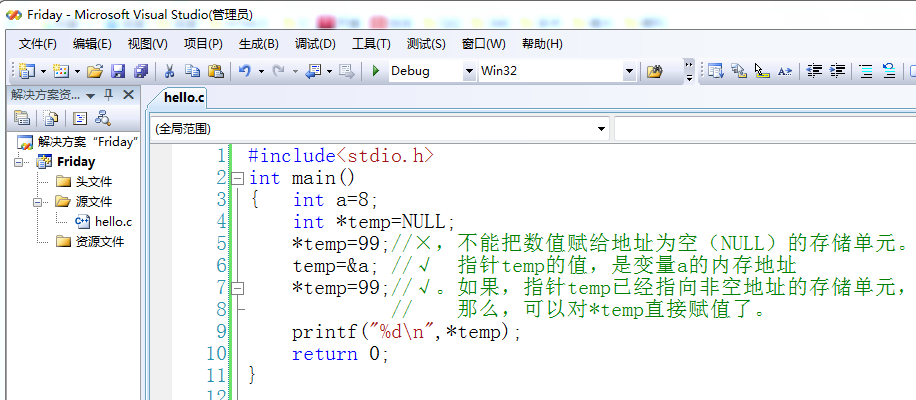The image size is (916, 400).
Task: Click the View Code icon in Solution Explorer
Action: (x=80, y=117)
